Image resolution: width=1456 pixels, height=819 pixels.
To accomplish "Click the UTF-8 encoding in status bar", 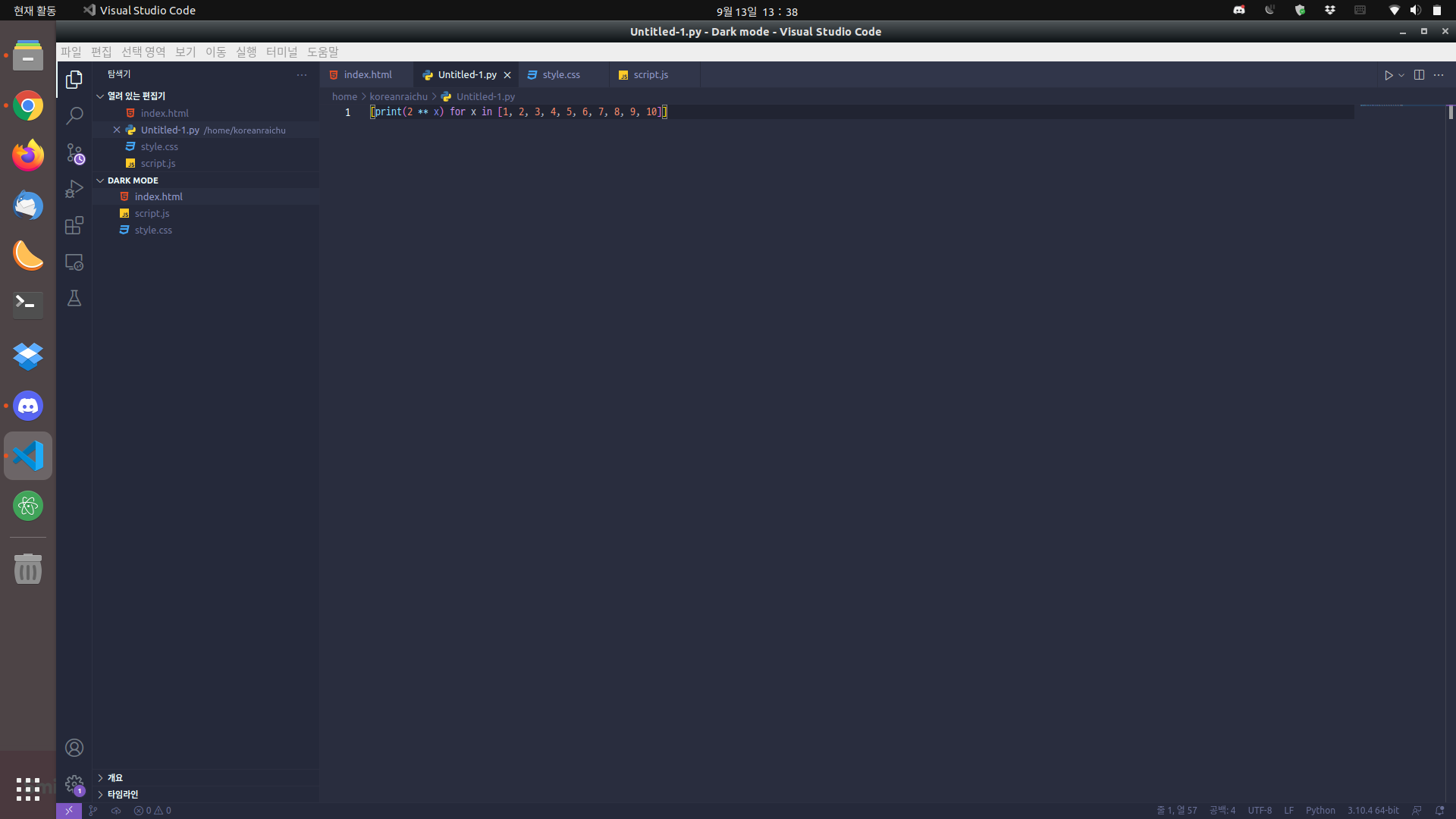I will pyautogui.click(x=1260, y=810).
